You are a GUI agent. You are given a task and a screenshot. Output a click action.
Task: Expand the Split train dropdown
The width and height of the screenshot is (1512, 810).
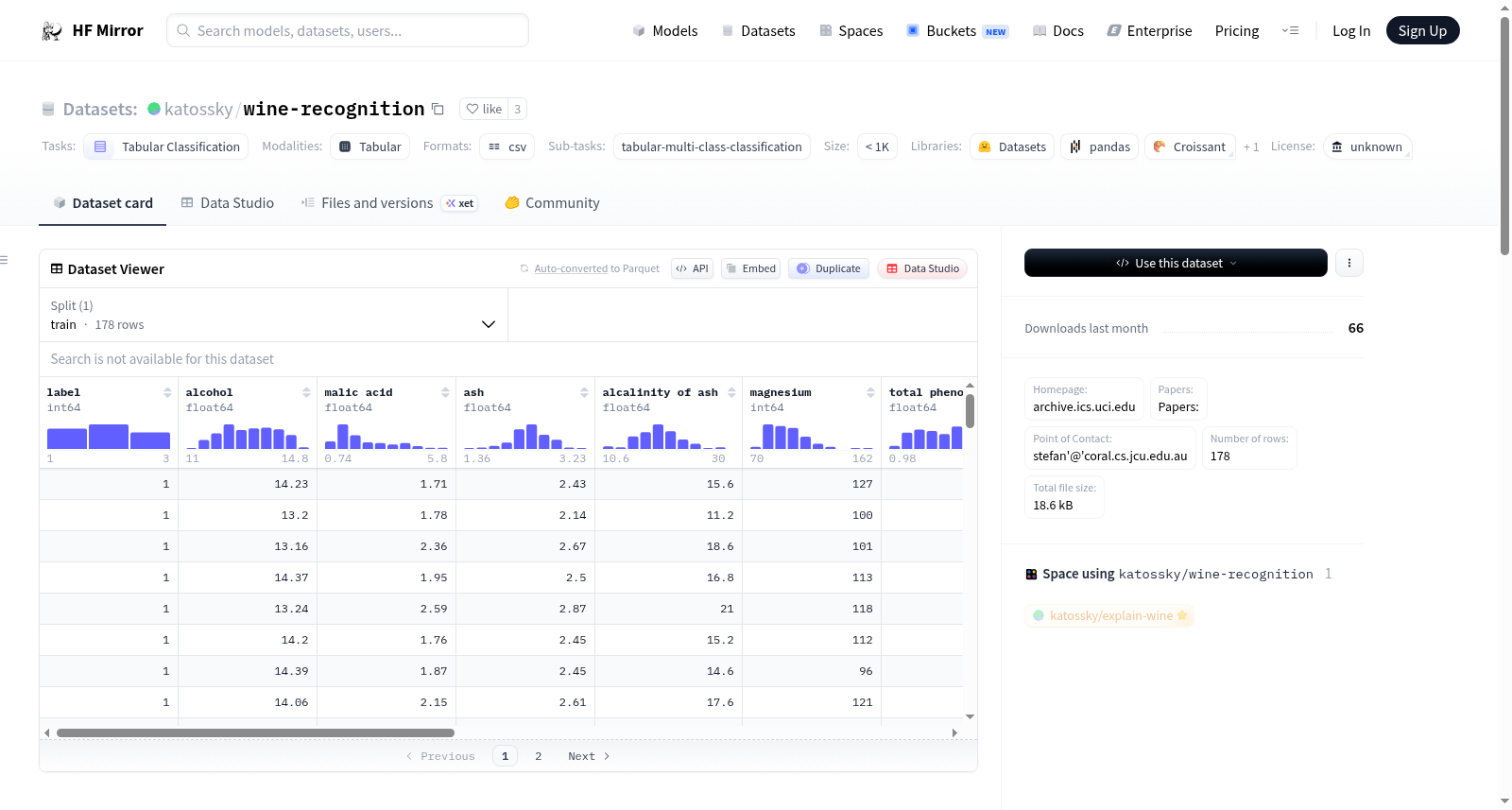pos(273,315)
